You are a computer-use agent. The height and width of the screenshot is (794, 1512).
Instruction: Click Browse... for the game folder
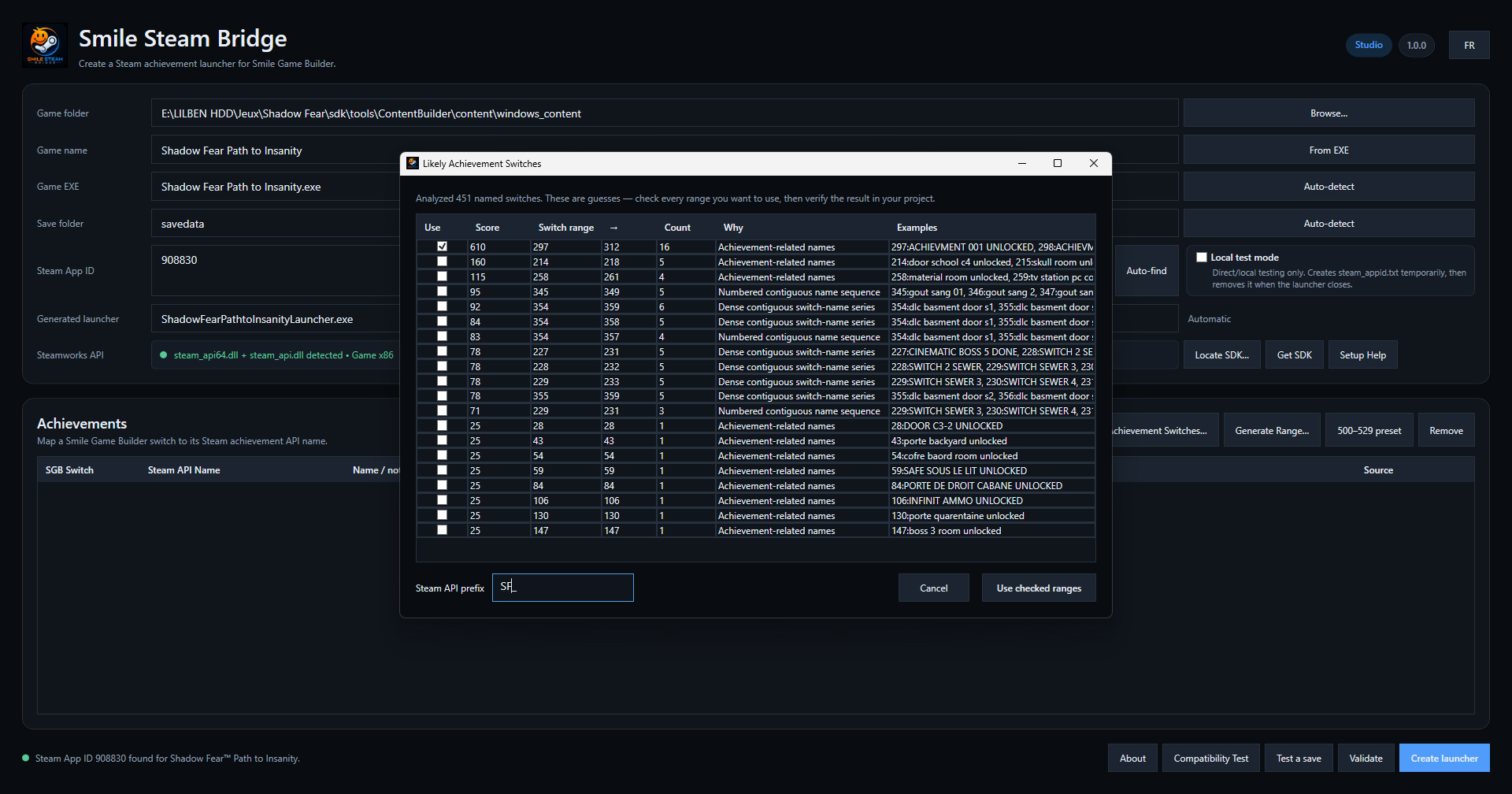pyautogui.click(x=1329, y=113)
